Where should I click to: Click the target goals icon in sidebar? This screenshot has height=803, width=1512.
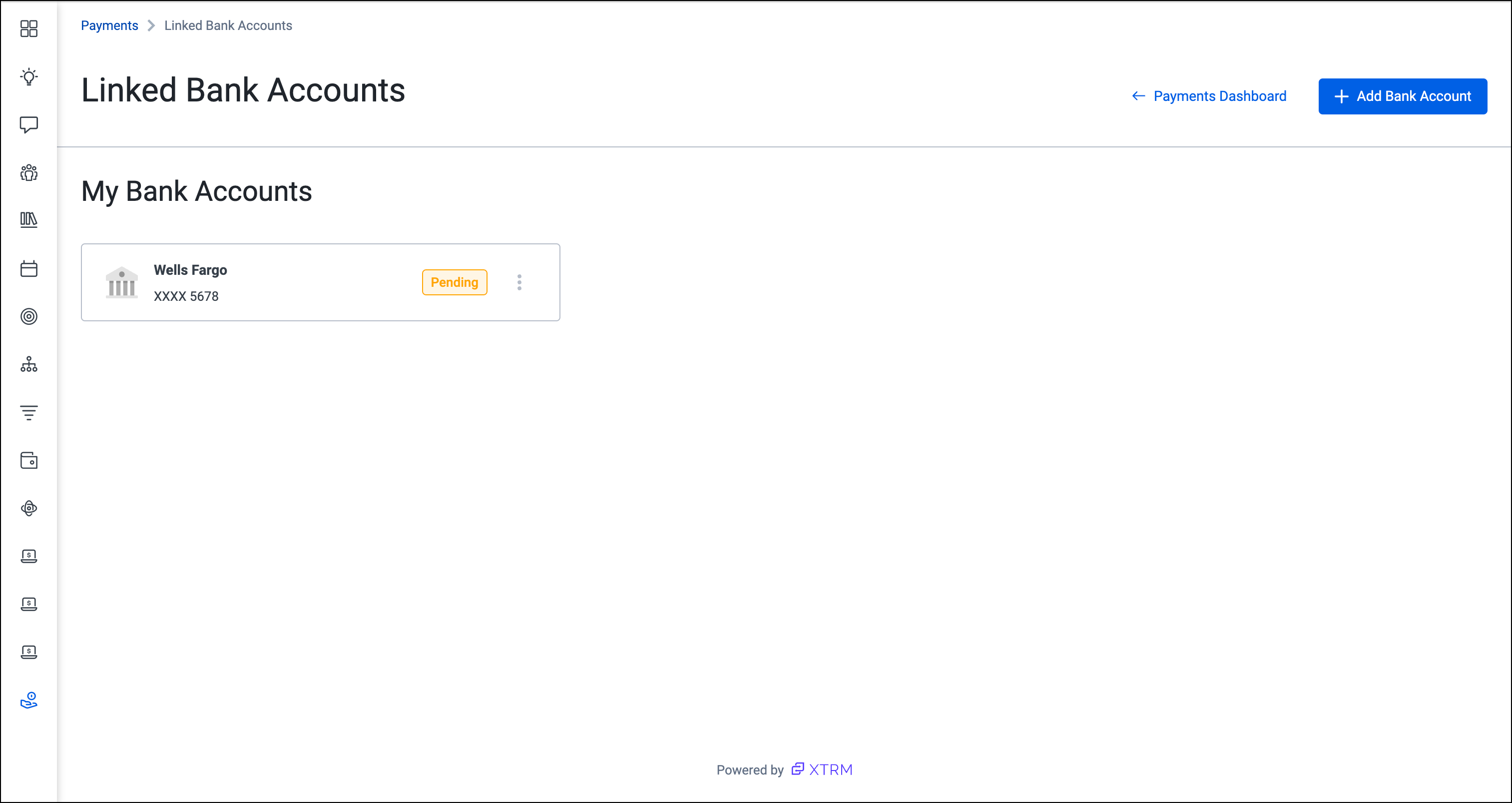click(x=29, y=316)
